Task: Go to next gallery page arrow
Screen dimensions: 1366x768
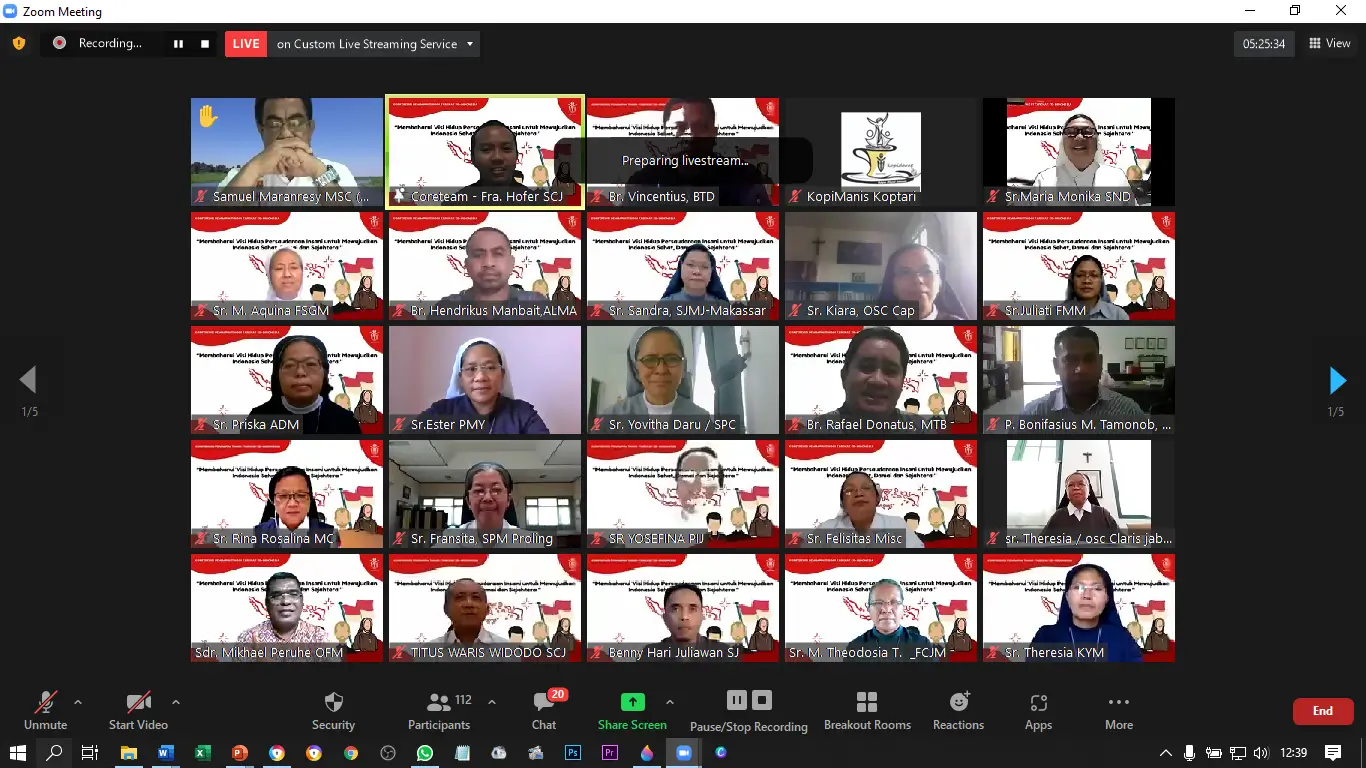Action: coord(1337,381)
